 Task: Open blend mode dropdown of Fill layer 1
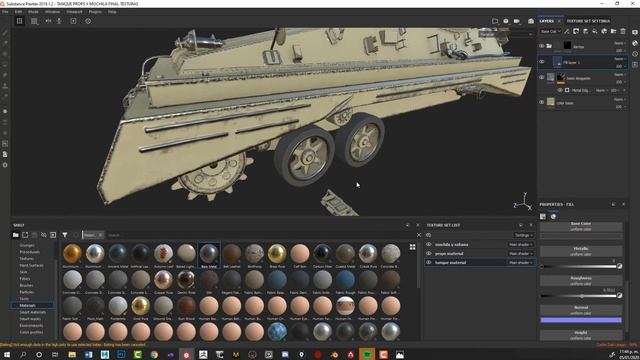619,59
